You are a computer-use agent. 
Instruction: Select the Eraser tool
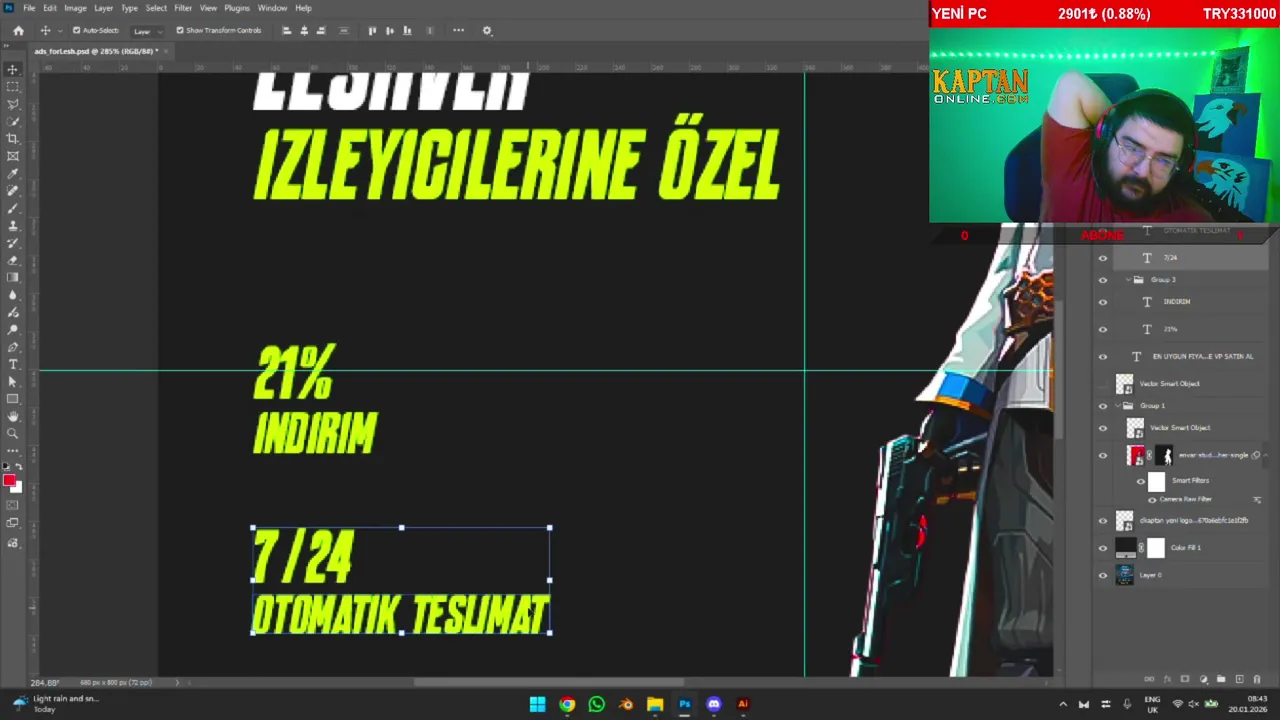click(13, 260)
